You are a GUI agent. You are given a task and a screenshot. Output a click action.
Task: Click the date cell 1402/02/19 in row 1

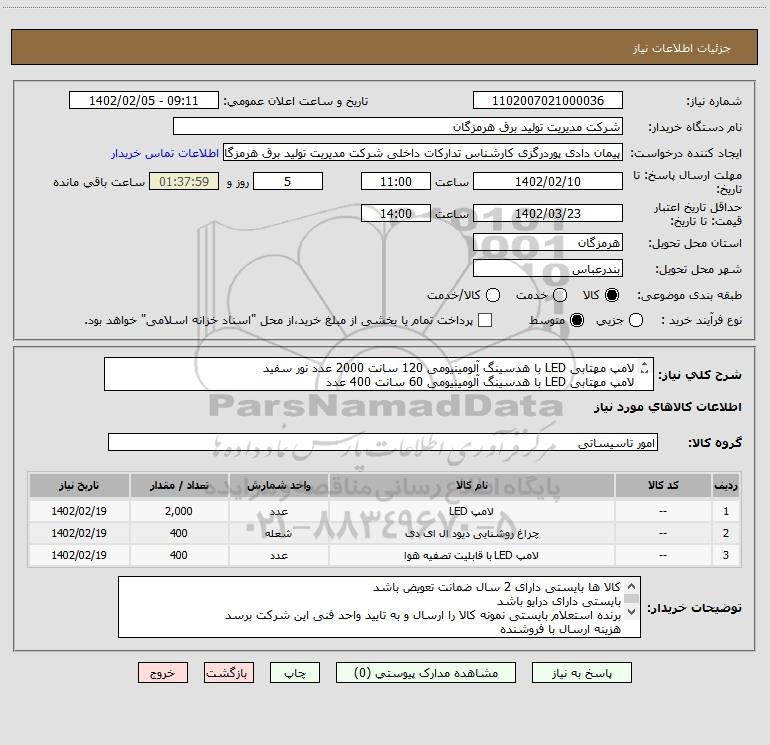pos(79,511)
